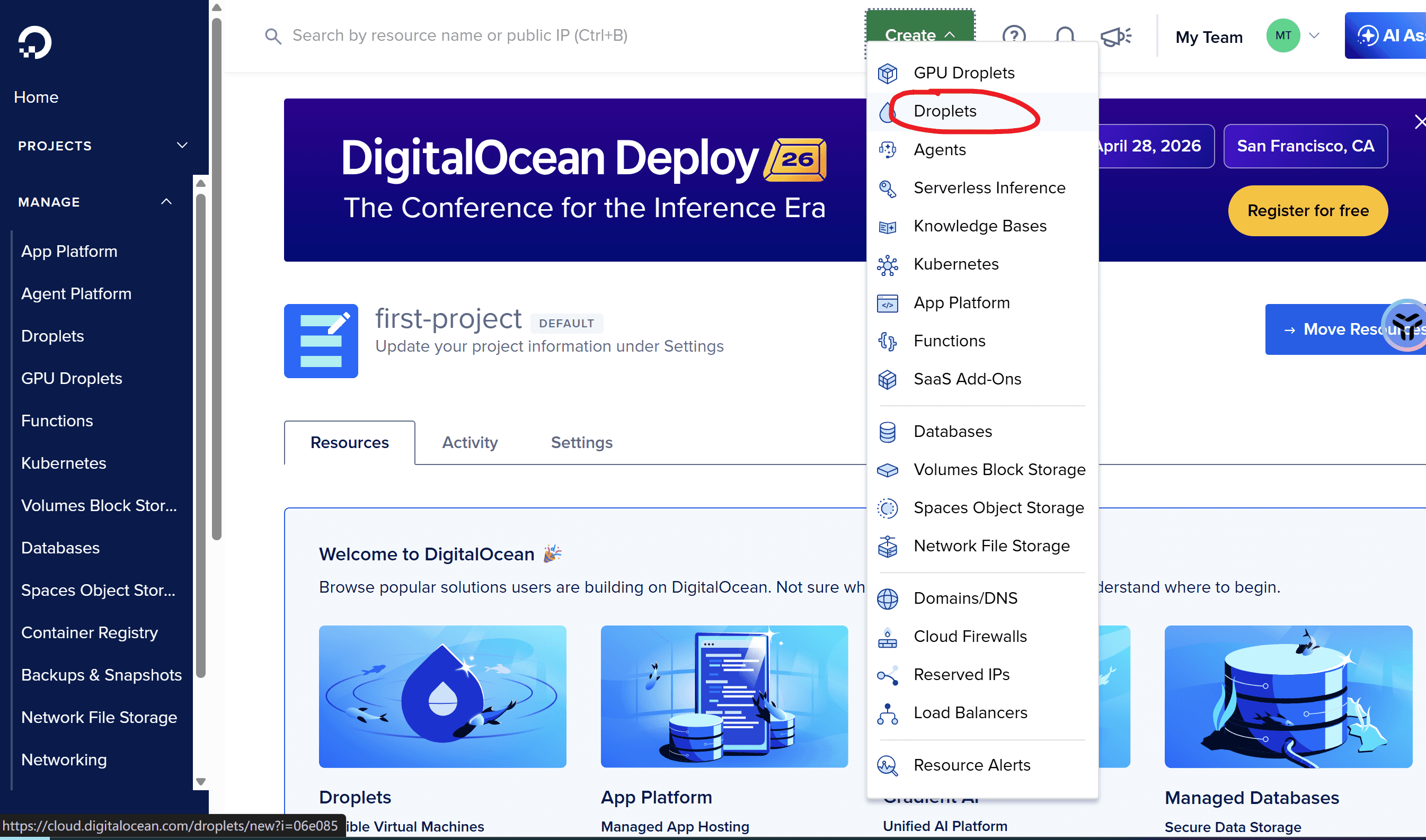
Task: Open the My Team account dropdown arrow
Action: click(1314, 35)
